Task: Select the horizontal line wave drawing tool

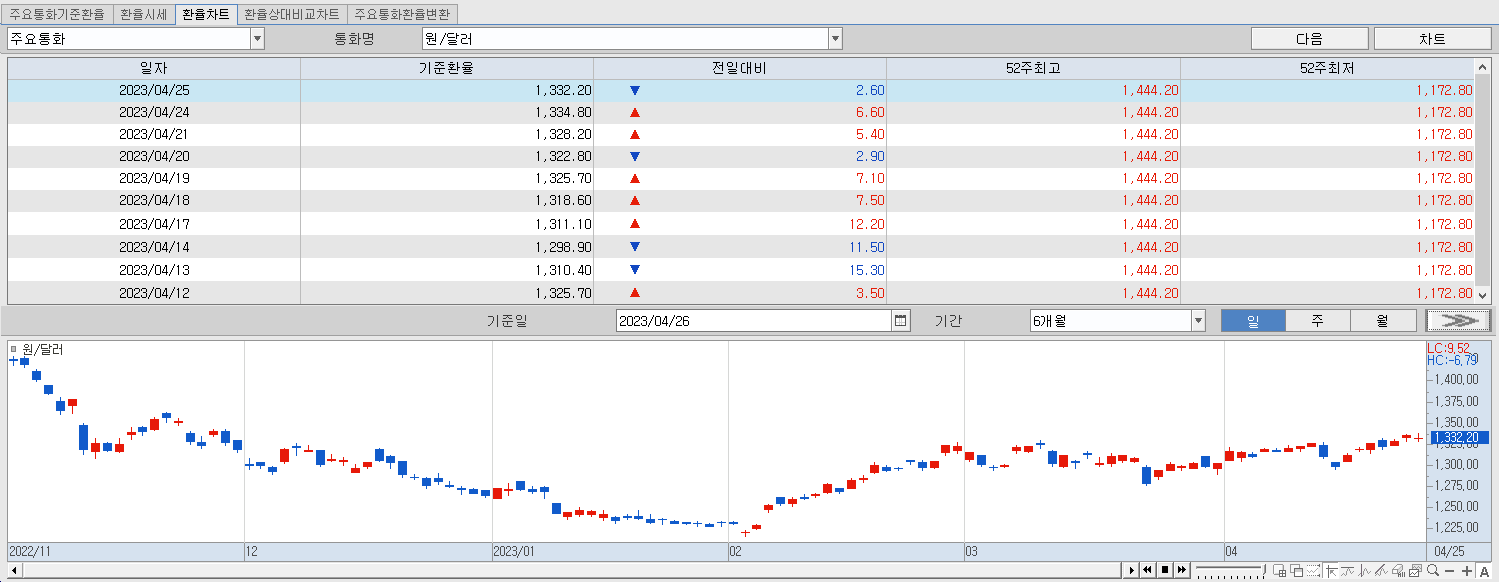Action: [x=1348, y=570]
